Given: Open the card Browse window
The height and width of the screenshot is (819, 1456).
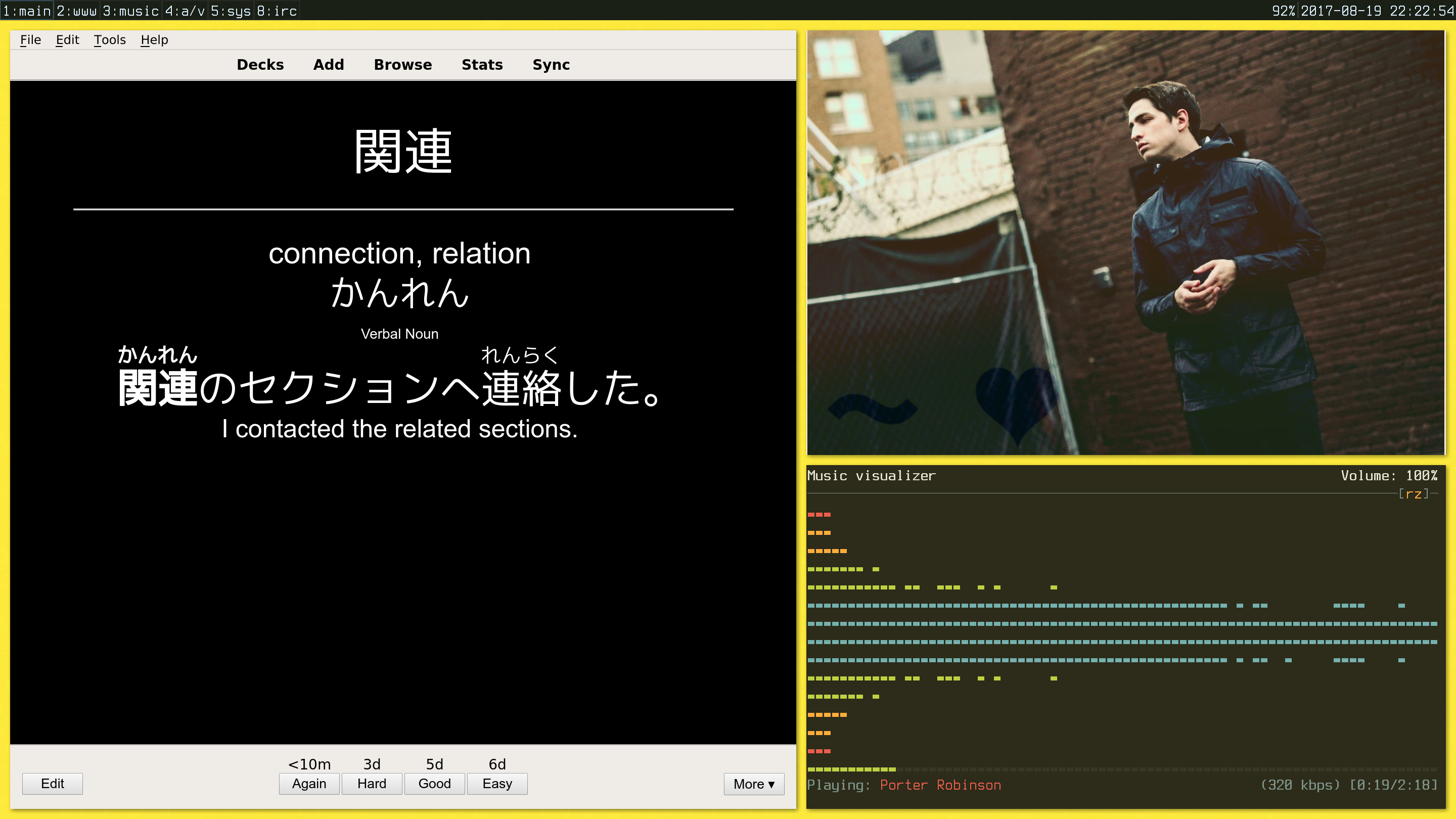Looking at the screenshot, I should (x=402, y=64).
